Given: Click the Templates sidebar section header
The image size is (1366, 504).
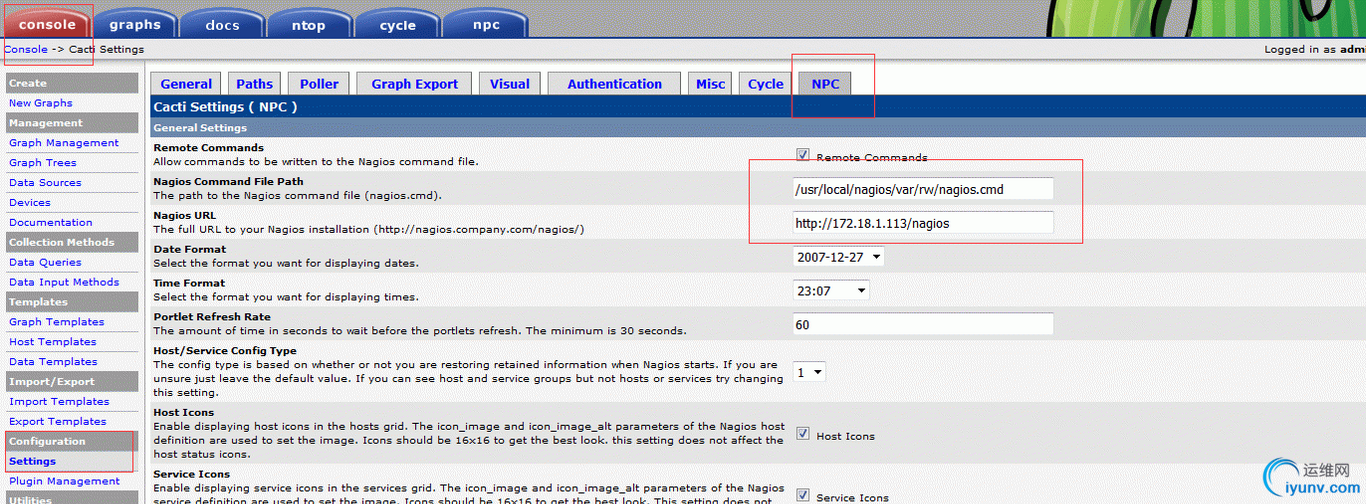Looking at the screenshot, I should [x=71, y=302].
